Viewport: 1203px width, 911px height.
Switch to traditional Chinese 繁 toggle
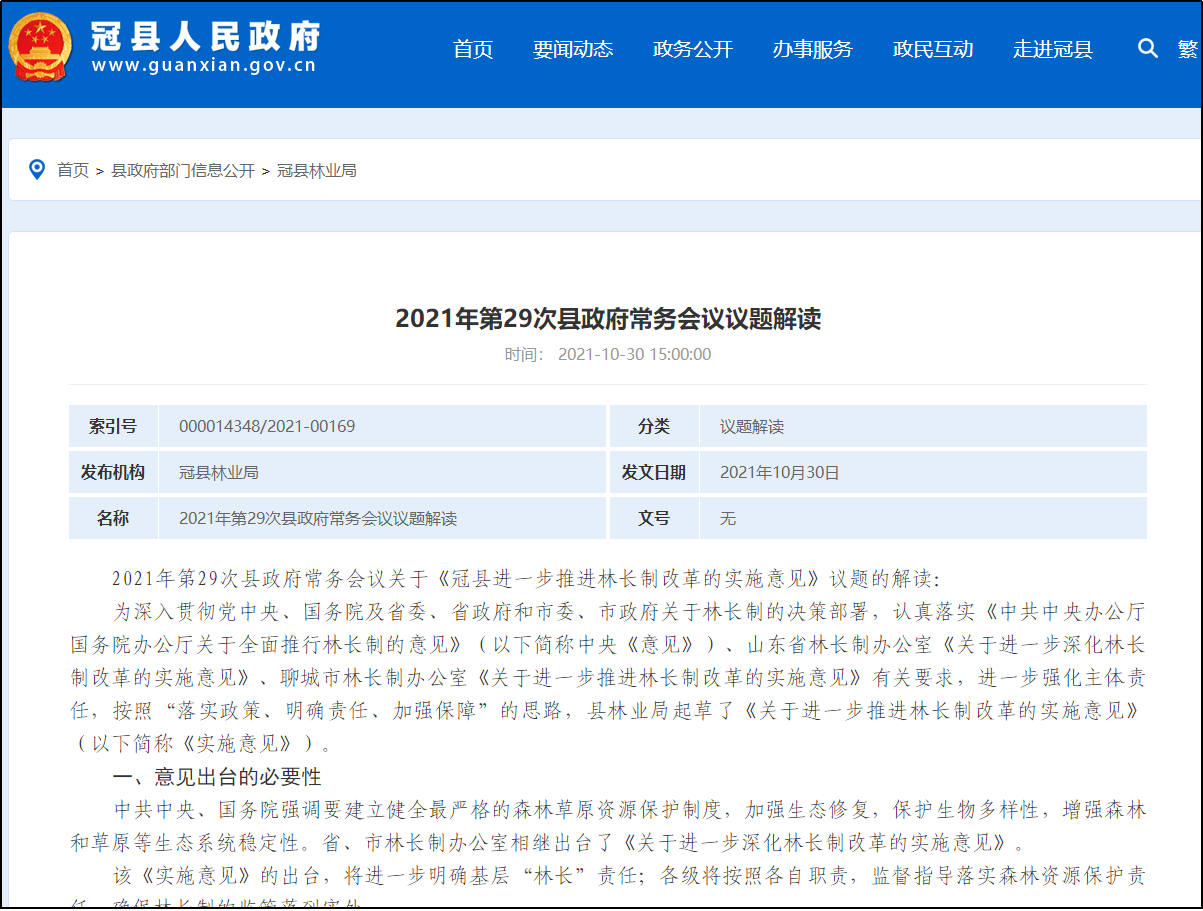coord(1187,49)
